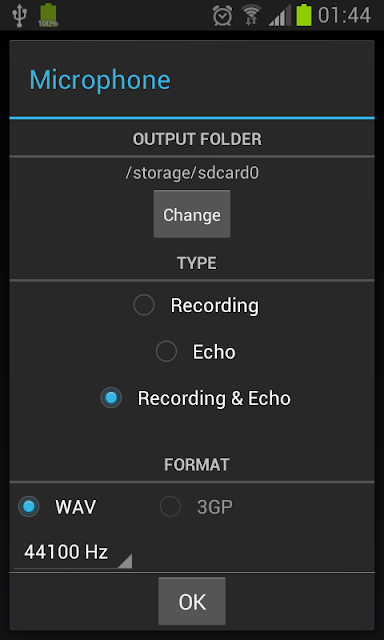Image resolution: width=384 pixels, height=640 pixels.
Task: Tap the Wi-Fi signal icon
Action: (251, 16)
